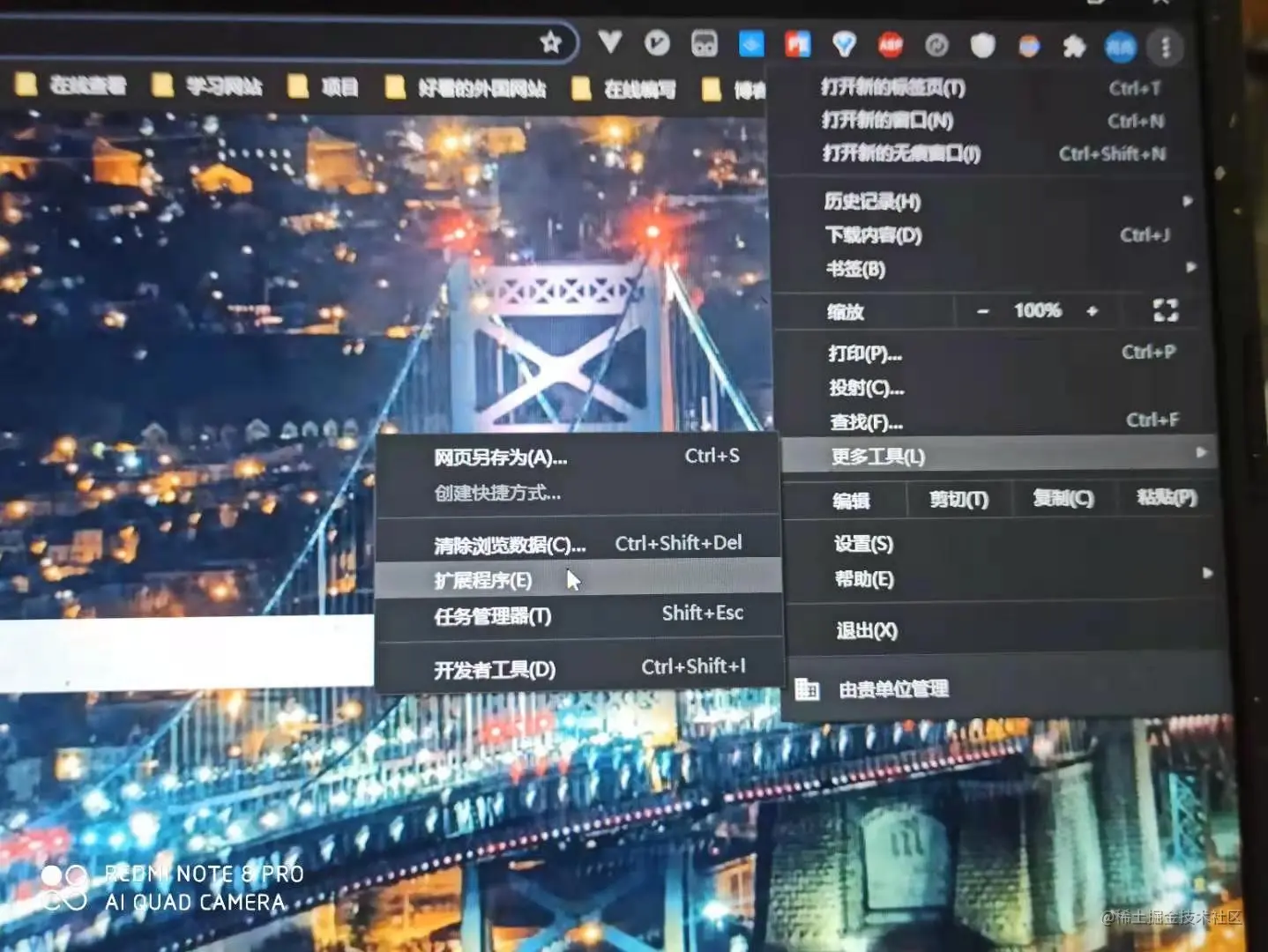The width and height of the screenshot is (1268, 952).
Task: Open the 博客 bookmark folder
Action: pyautogui.click(x=735, y=90)
